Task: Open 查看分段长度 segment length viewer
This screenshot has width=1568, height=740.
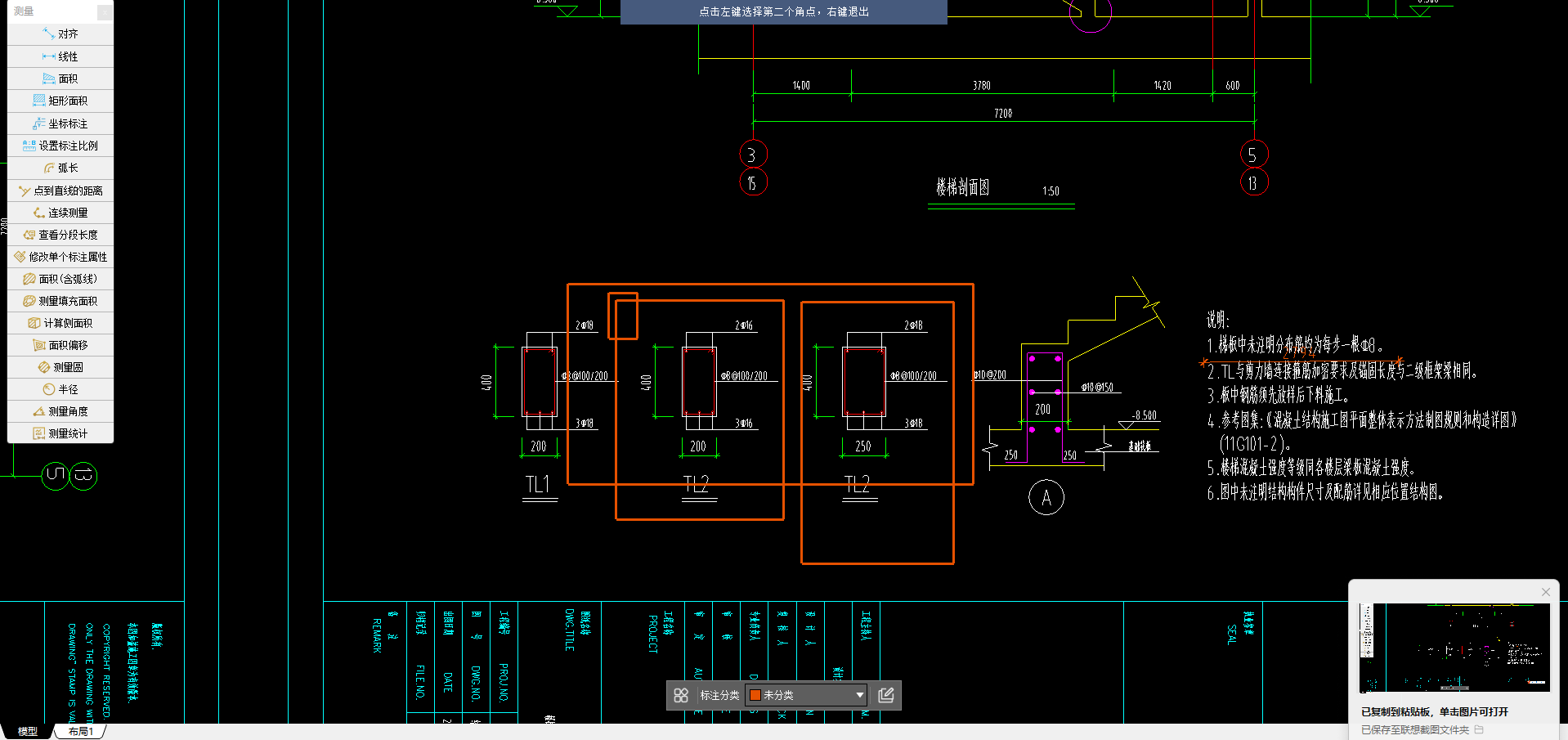Action: click(x=60, y=235)
